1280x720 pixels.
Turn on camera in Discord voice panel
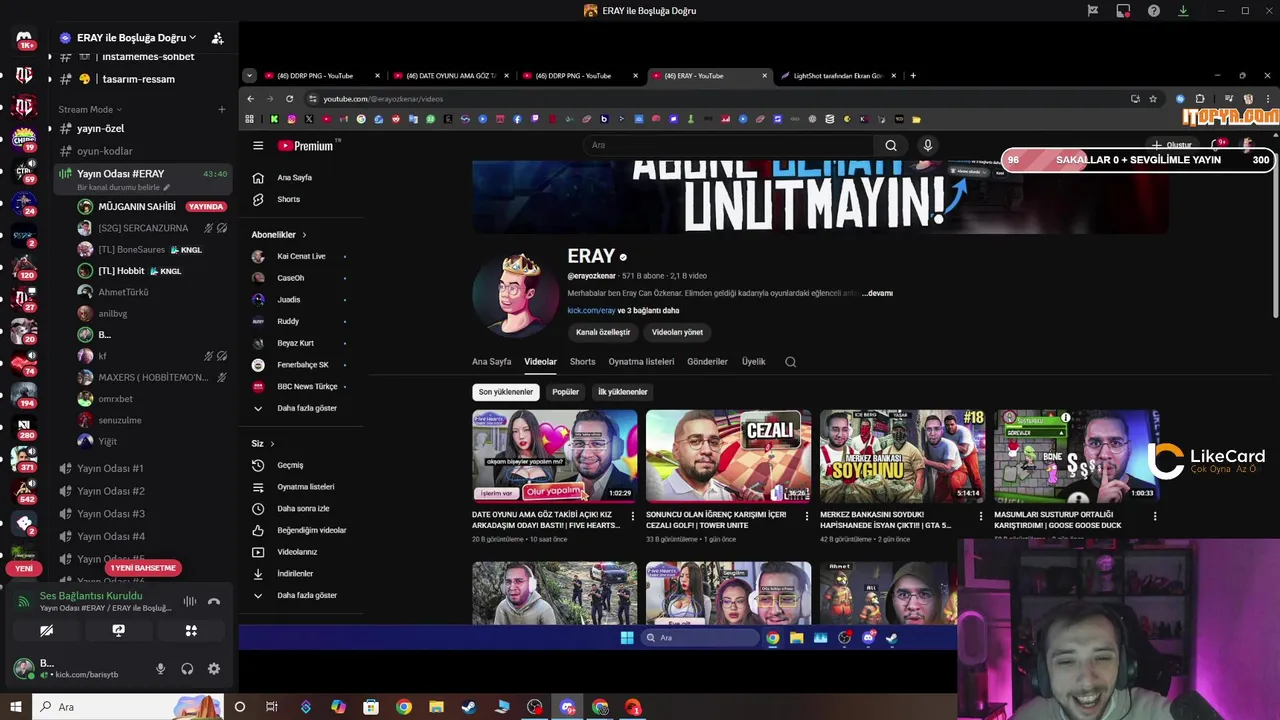46,631
